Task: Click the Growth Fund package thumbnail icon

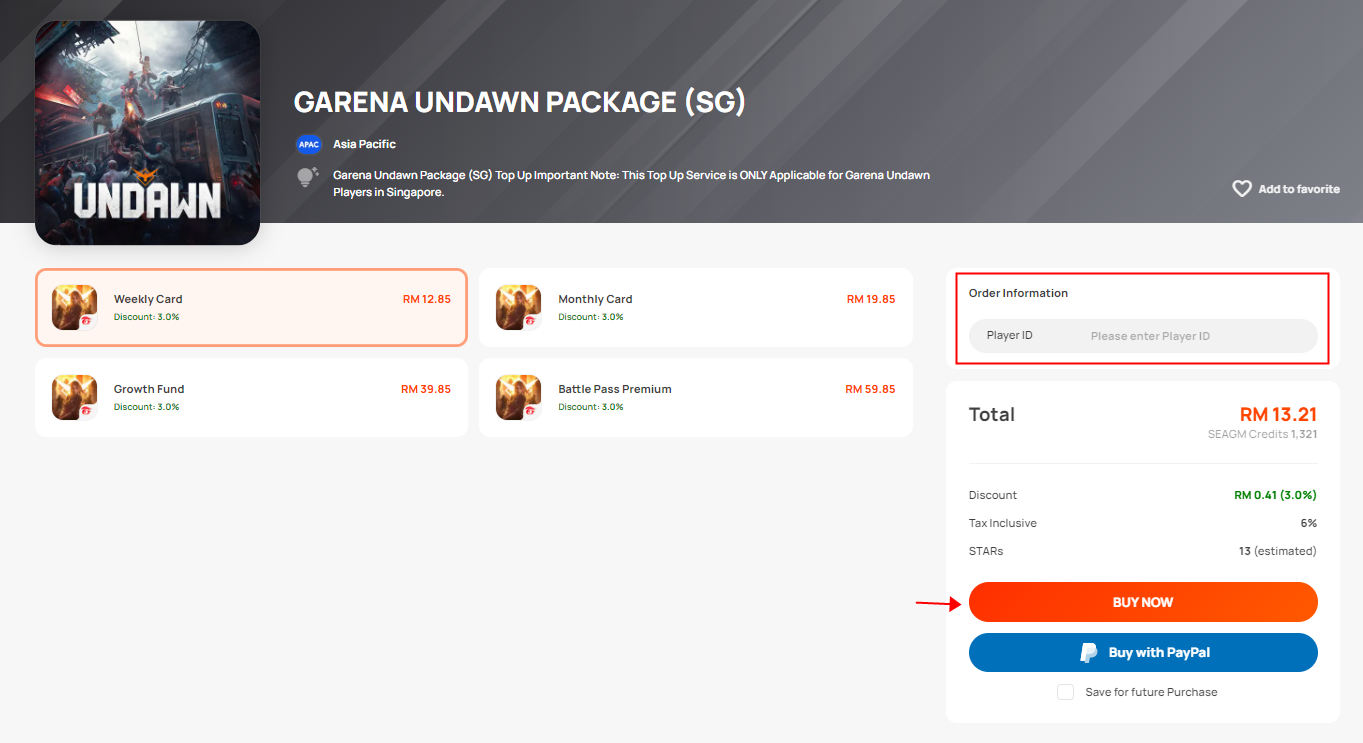Action: [74, 397]
